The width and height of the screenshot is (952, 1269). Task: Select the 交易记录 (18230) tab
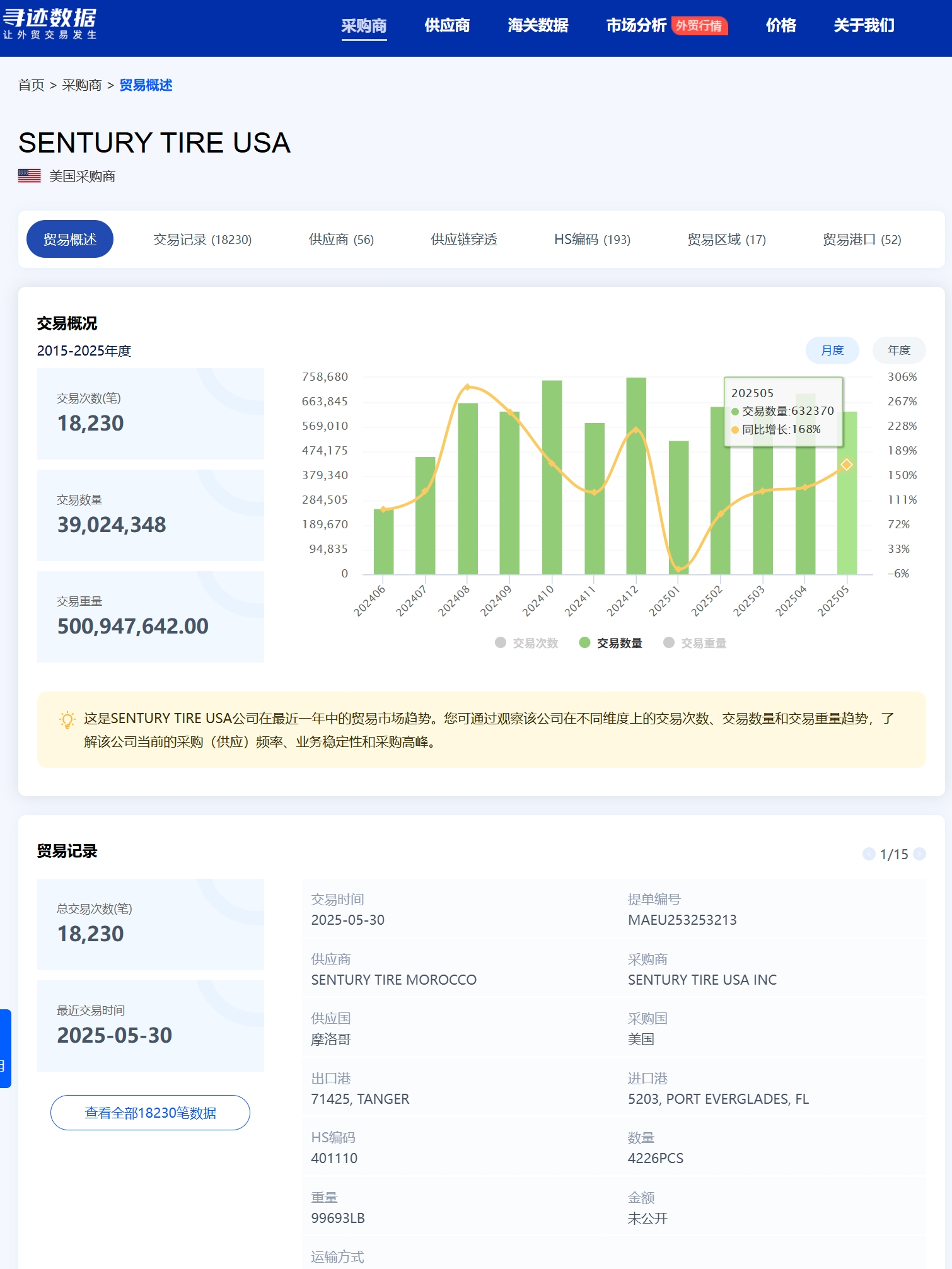(202, 240)
